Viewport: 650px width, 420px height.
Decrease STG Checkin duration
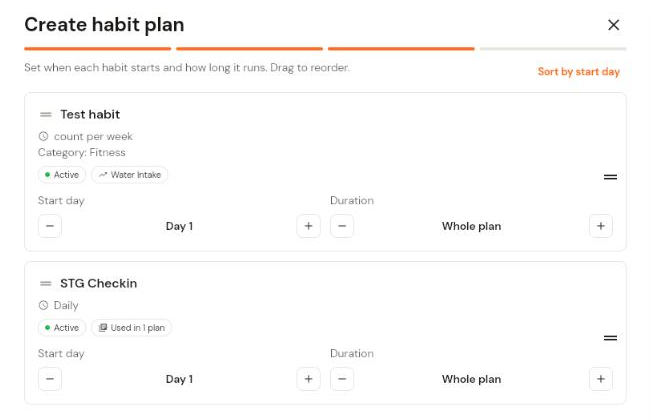(x=342, y=379)
